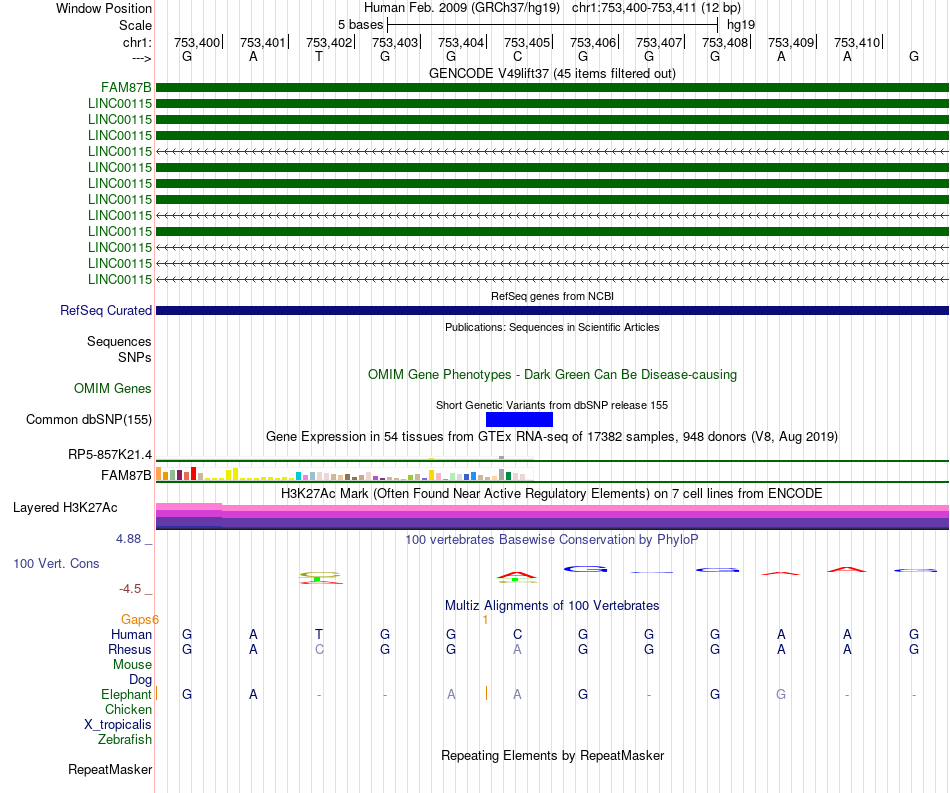Click the RepeatMasker track label
950x793 pixels.
tap(110, 769)
